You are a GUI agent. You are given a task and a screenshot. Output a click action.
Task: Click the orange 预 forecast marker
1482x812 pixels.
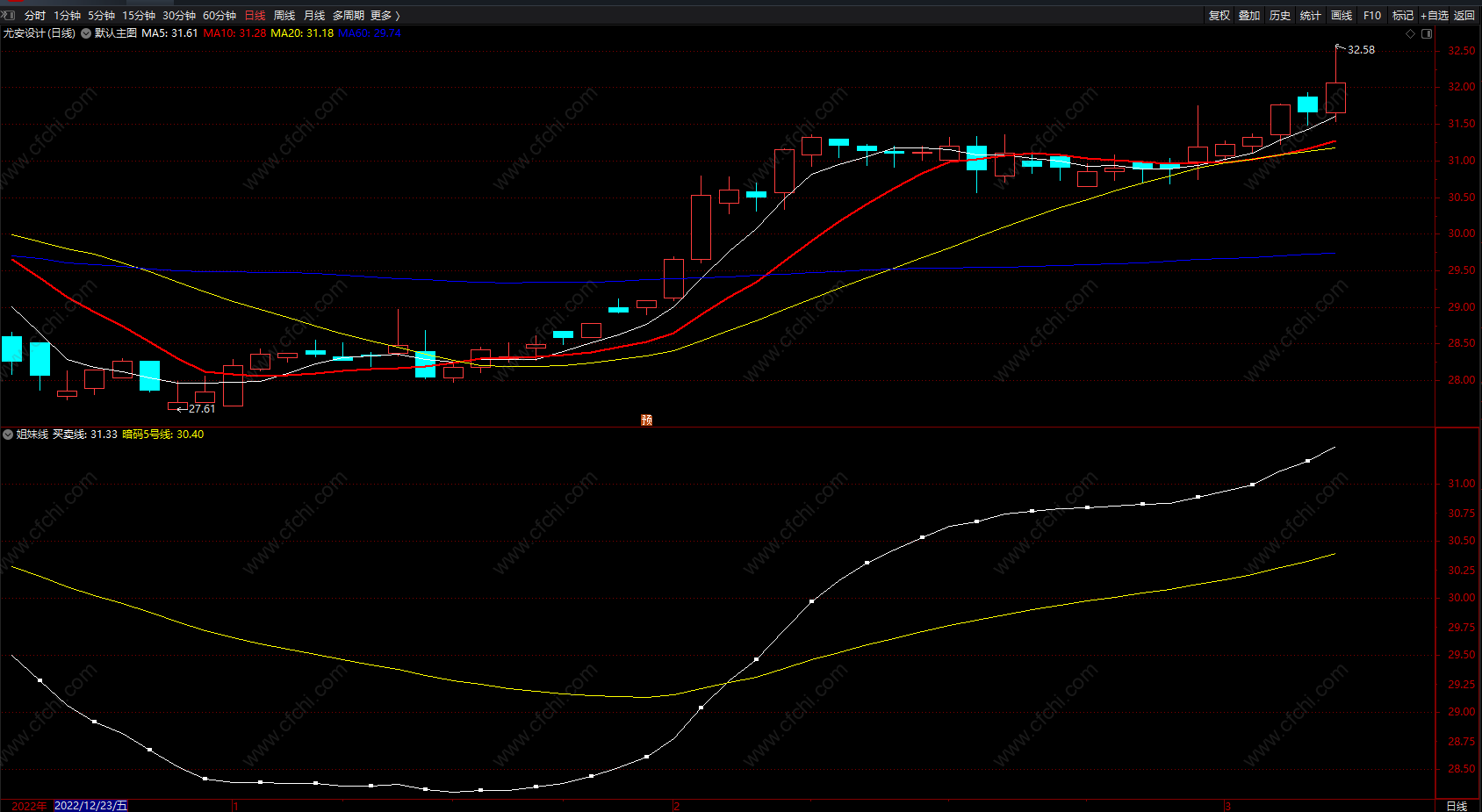(x=647, y=420)
